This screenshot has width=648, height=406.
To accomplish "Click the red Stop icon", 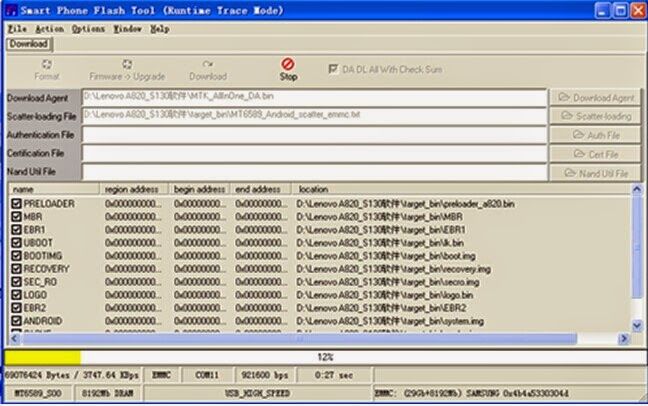I will click(288, 64).
